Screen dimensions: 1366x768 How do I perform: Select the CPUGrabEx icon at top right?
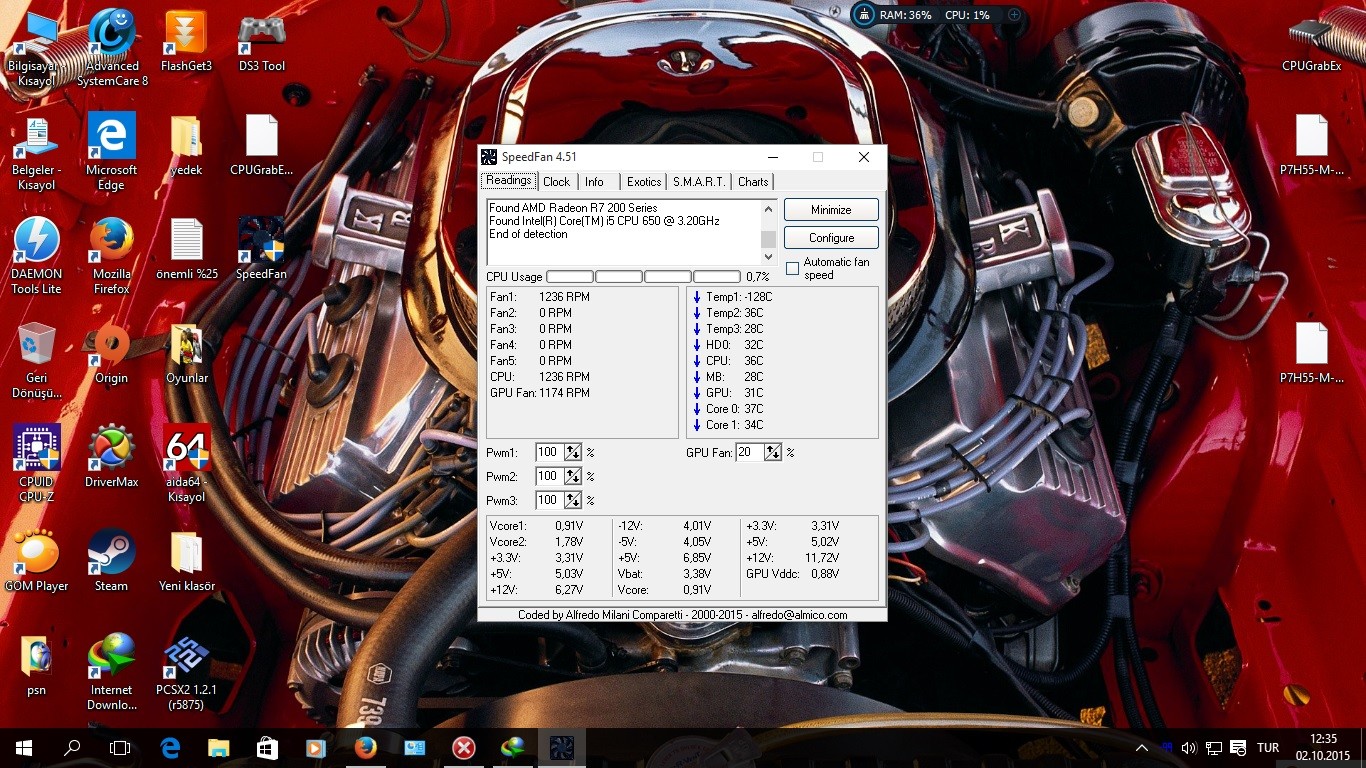1311,42
